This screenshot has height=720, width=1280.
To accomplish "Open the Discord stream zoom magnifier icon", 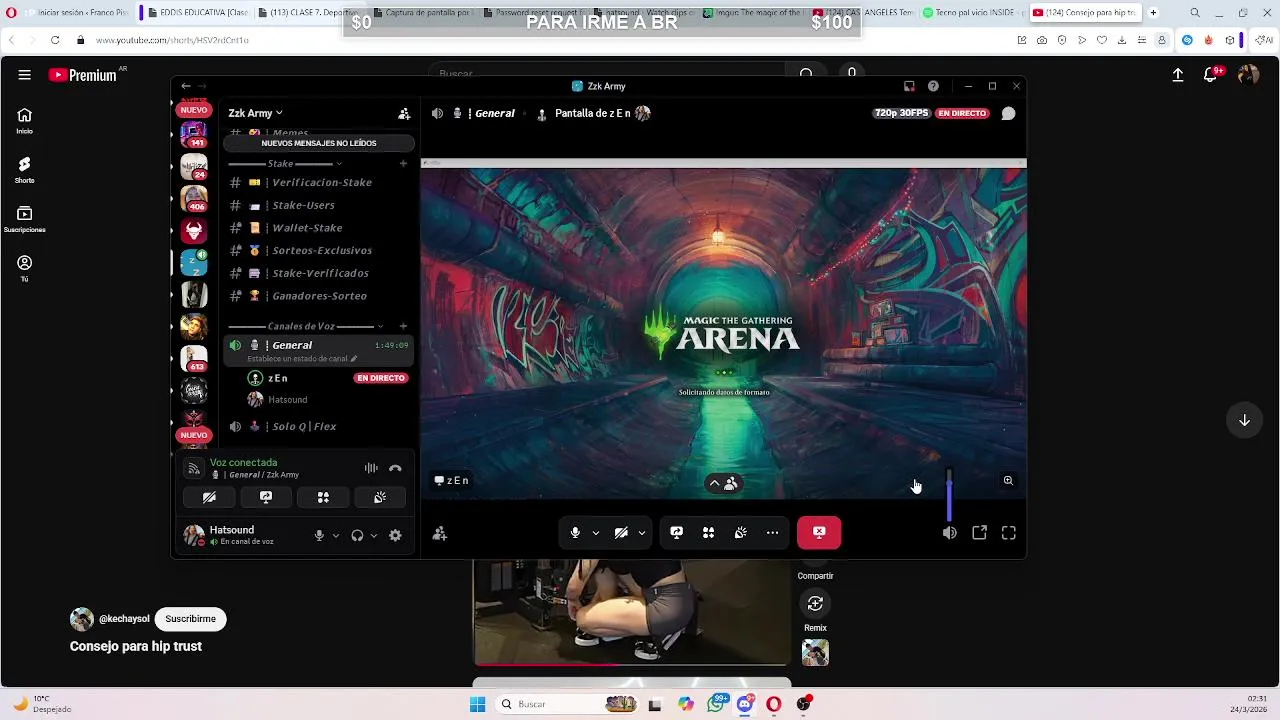I will tap(1008, 481).
